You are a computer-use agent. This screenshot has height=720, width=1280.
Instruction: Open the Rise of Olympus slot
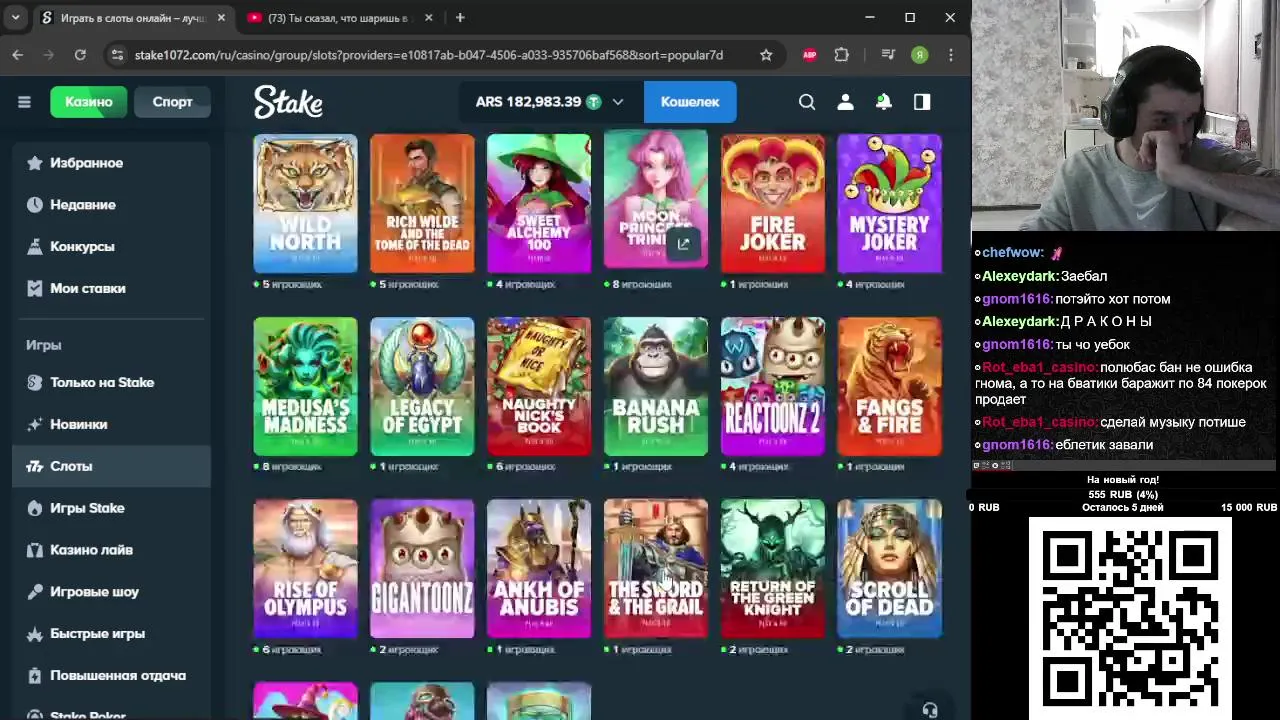tap(305, 569)
